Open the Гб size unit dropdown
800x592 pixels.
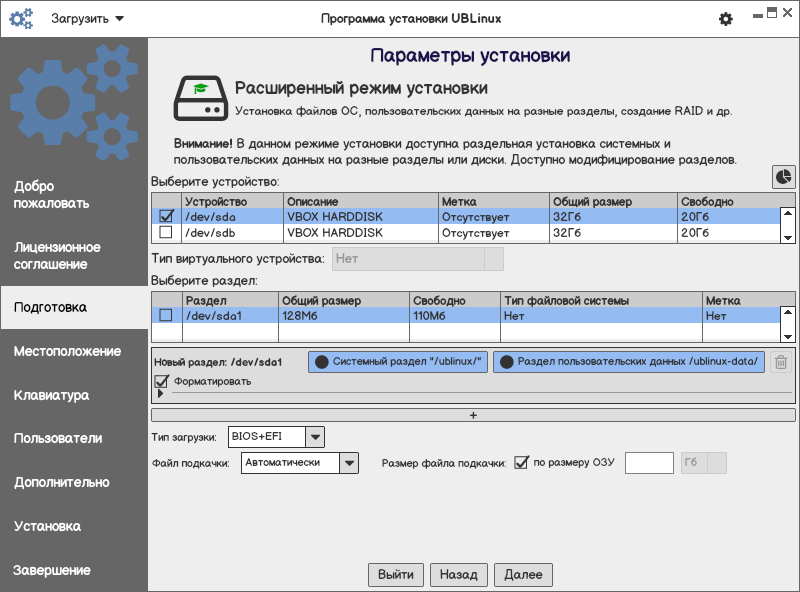point(704,463)
